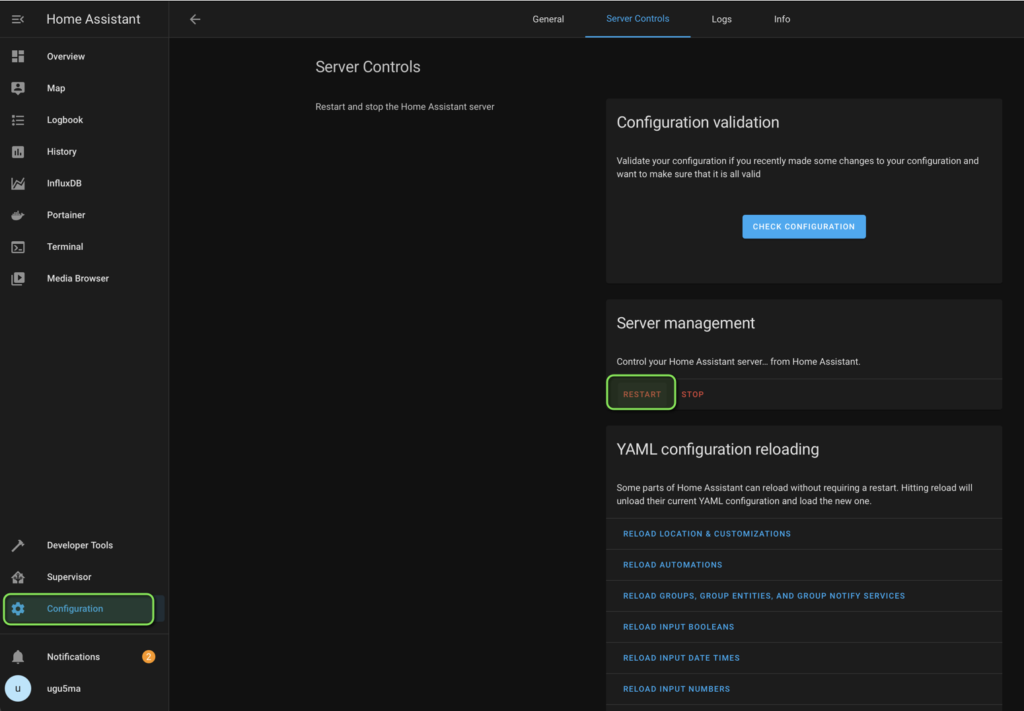Screen dimensions: 1024x711
Task: Click the Server management heading
Action: [x=685, y=323]
